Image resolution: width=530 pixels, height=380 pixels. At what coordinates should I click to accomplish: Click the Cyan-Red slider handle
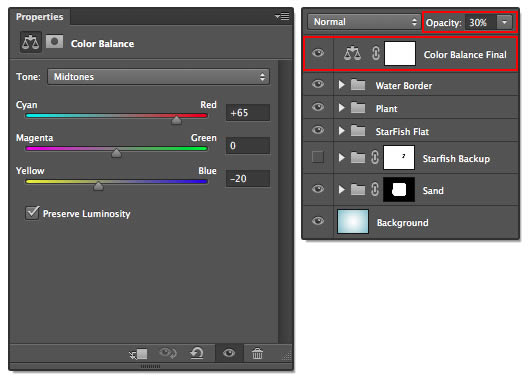coord(176,120)
